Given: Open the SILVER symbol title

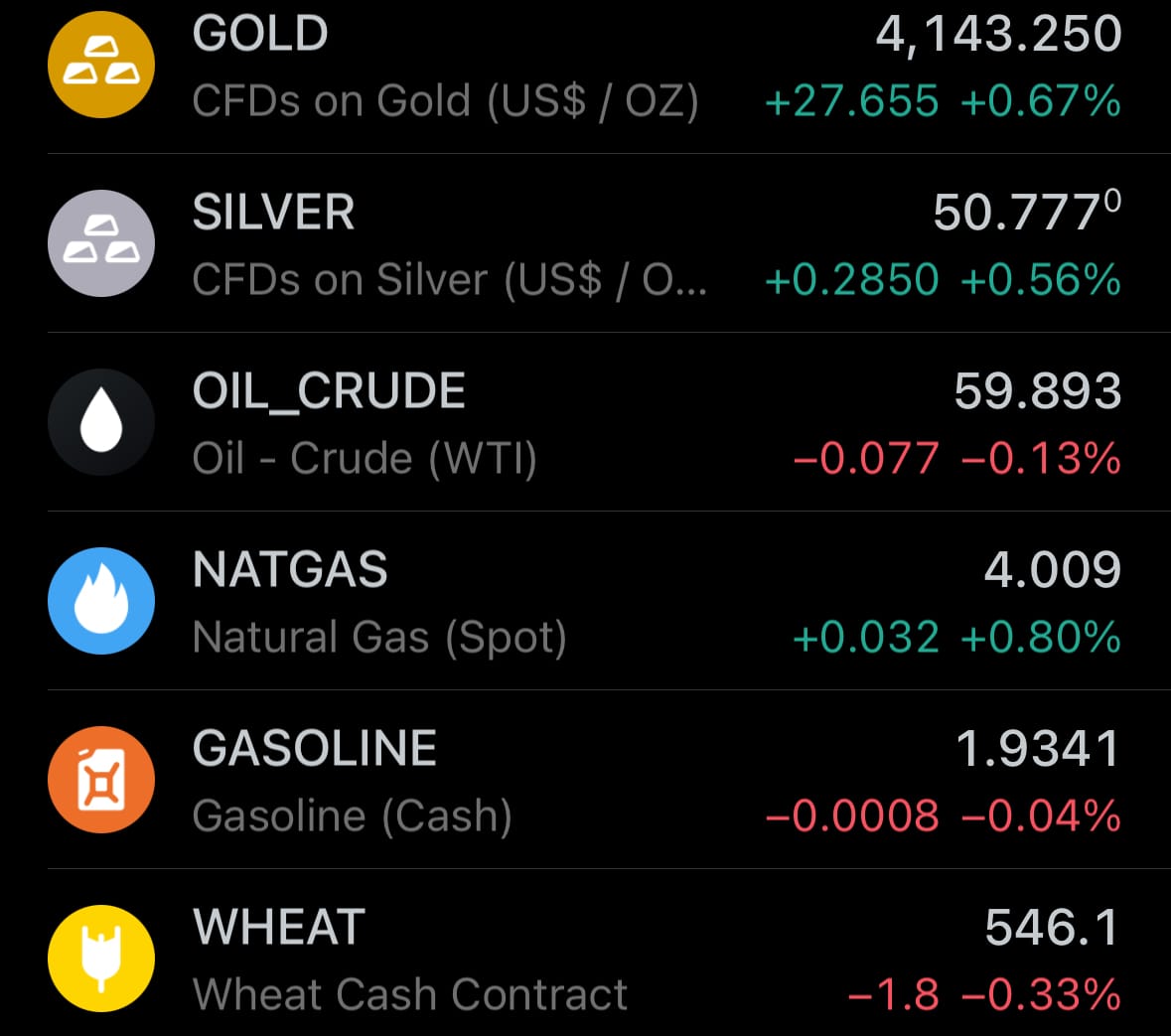Looking at the screenshot, I should 273,213.
